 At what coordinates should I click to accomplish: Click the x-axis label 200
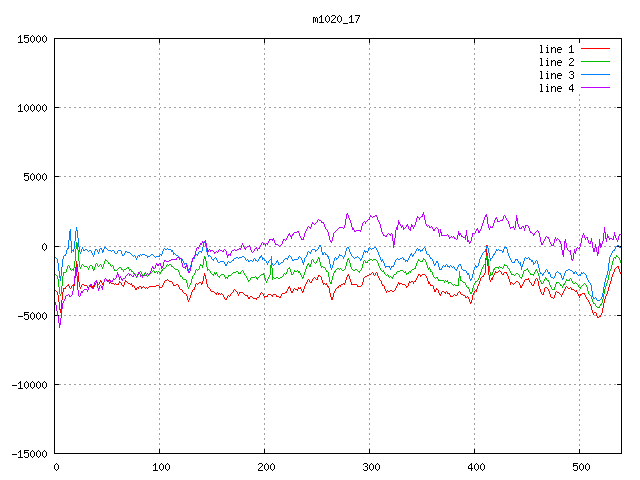[x=266, y=467]
